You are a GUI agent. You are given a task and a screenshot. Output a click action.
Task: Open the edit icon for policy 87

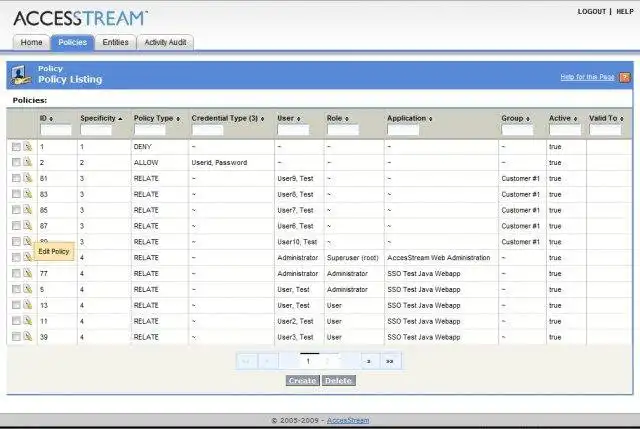pos(27,225)
